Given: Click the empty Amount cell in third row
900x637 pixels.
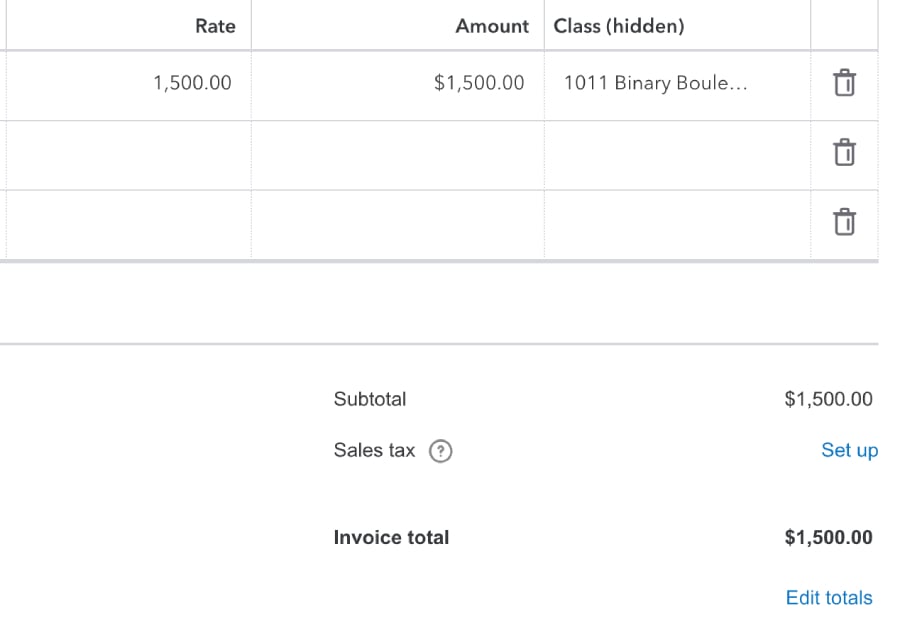Looking at the screenshot, I should point(397,224).
